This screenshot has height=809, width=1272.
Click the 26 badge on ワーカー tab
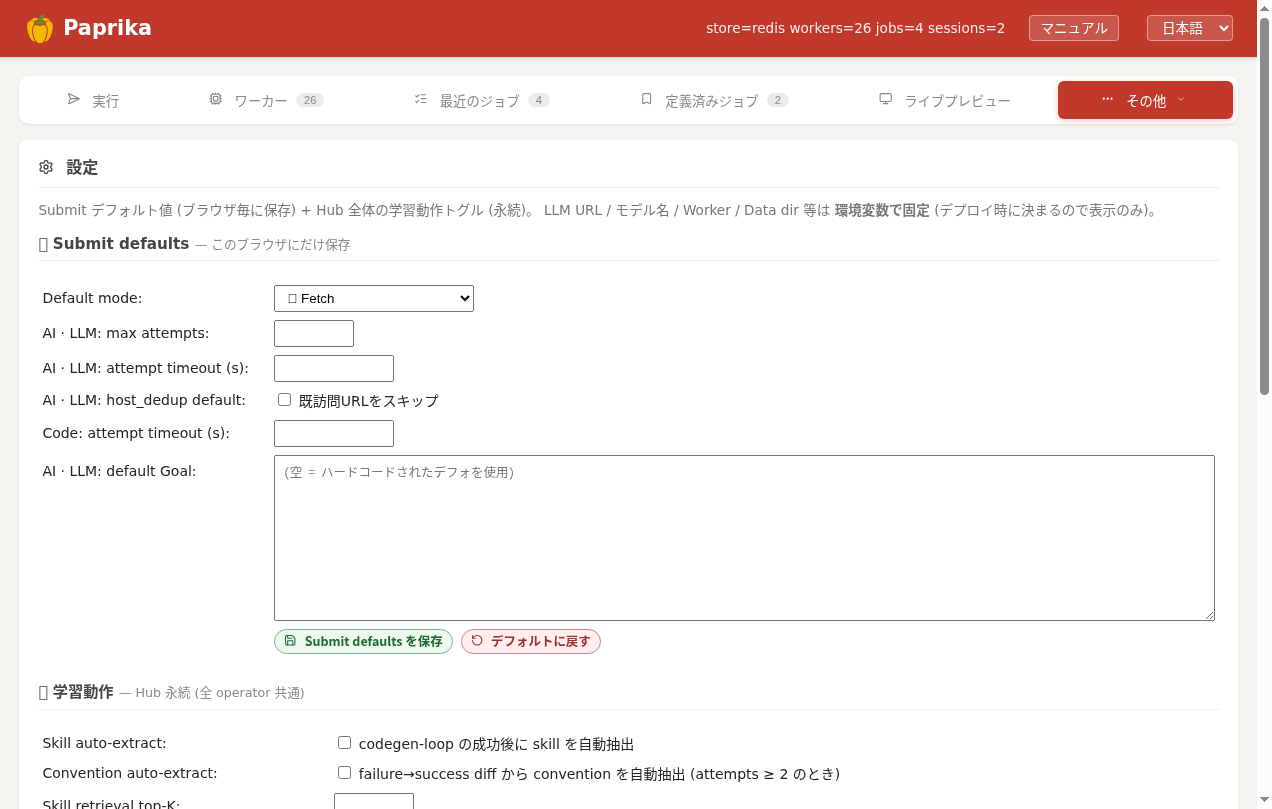tap(310, 100)
